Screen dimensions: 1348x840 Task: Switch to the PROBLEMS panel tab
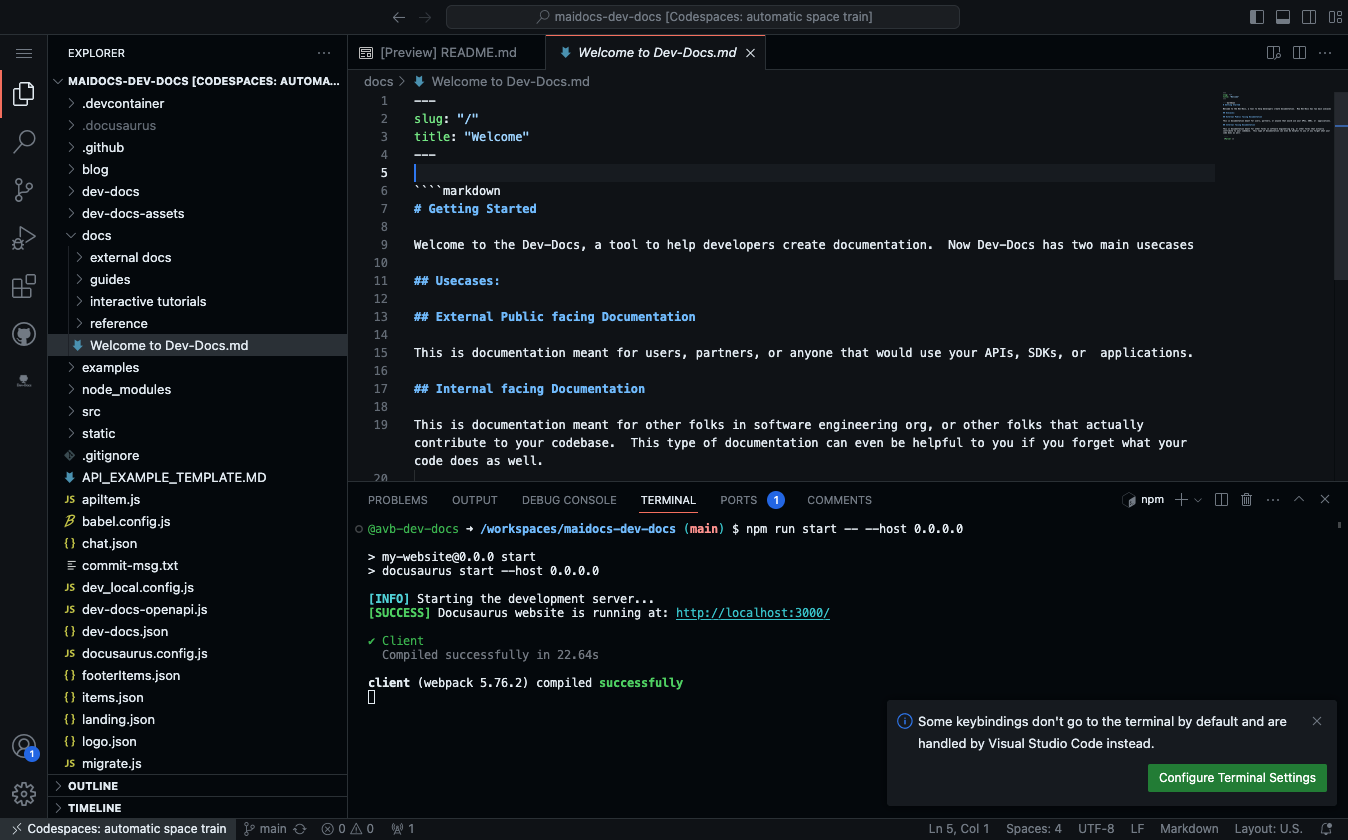point(397,500)
